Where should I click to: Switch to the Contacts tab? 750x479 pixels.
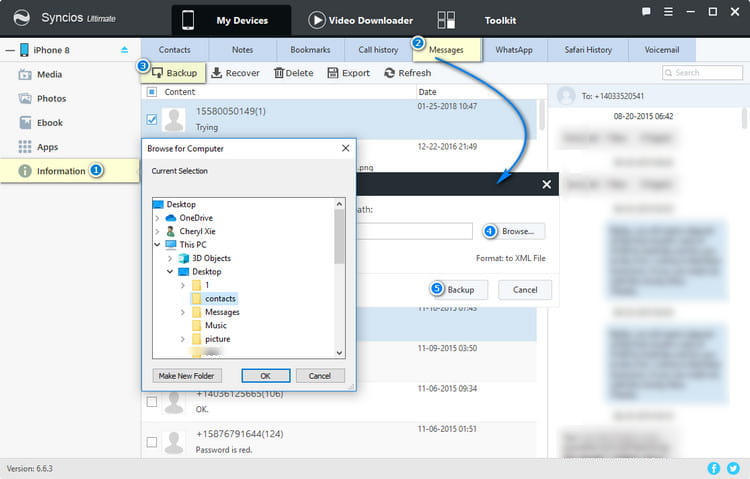click(x=175, y=50)
